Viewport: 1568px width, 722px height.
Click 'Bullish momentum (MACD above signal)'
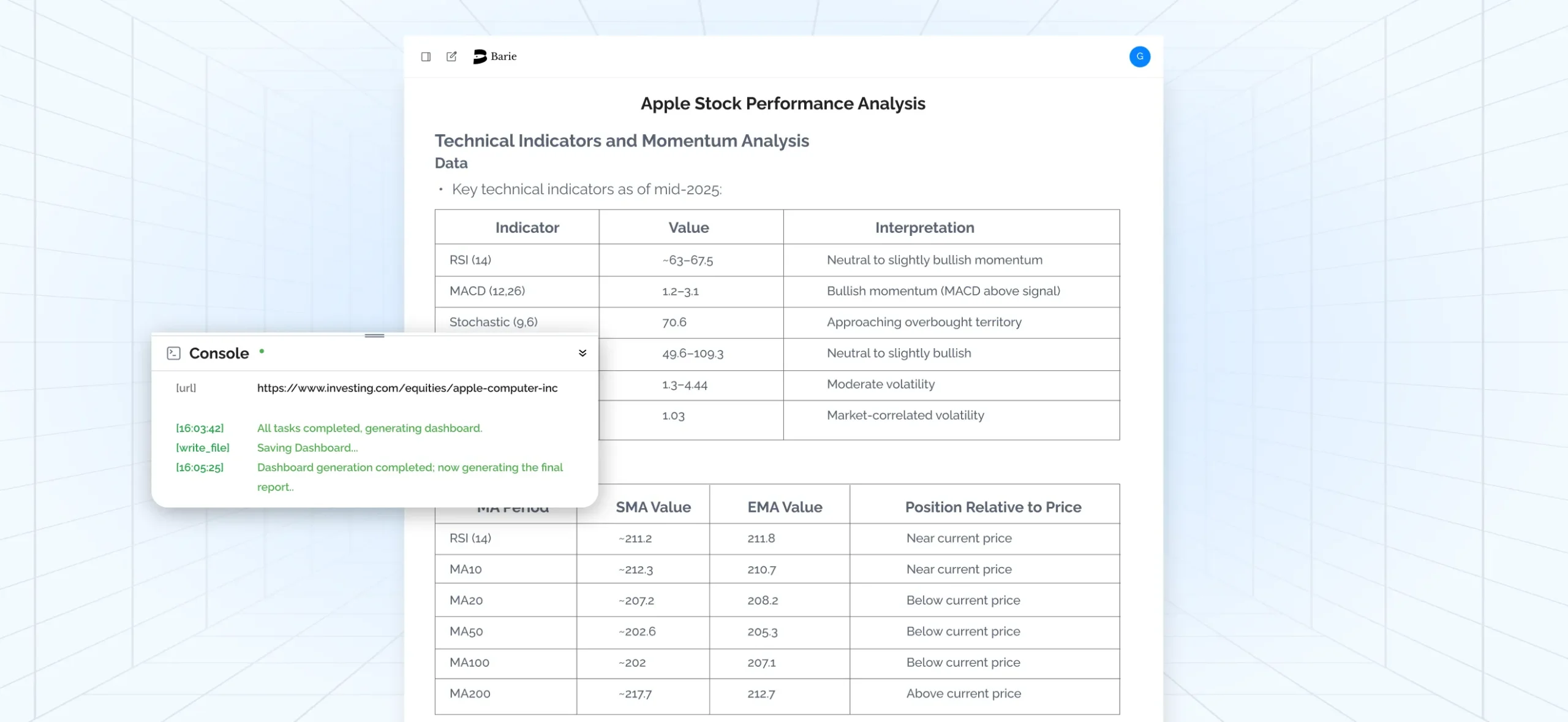(943, 291)
